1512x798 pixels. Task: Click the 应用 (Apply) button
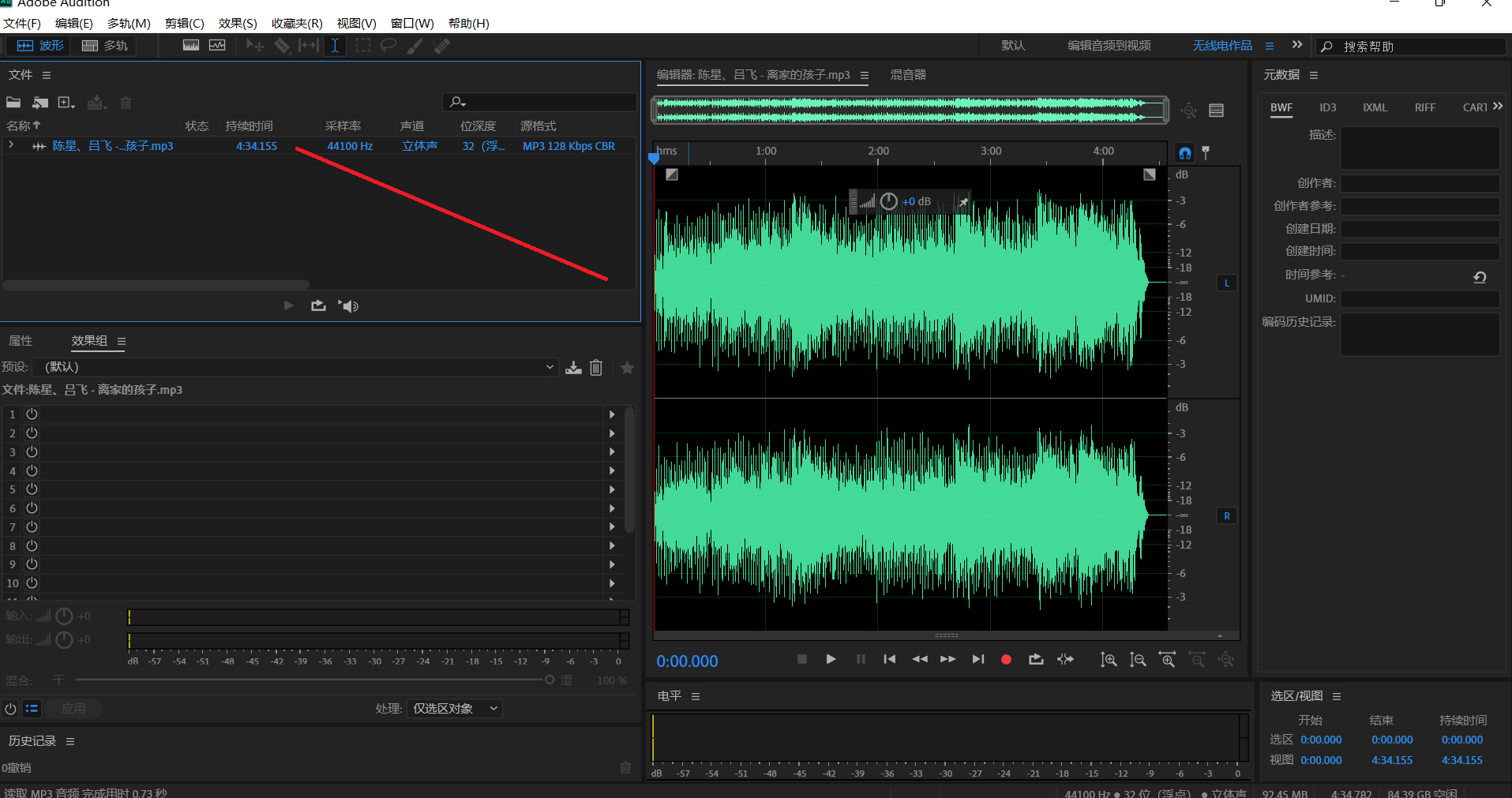click(73, 709)
